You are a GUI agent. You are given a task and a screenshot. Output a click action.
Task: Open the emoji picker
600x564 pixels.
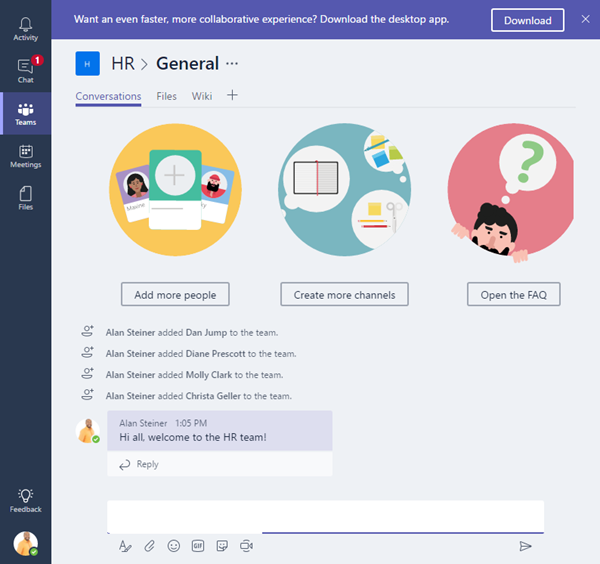(x=174, y=546)
